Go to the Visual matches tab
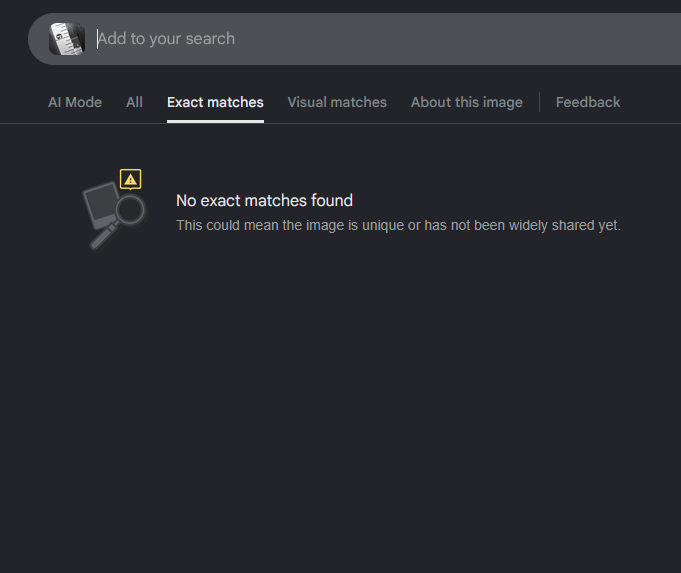Image resolution: width=681 pixels, height=573 pixels. point(337,102)
